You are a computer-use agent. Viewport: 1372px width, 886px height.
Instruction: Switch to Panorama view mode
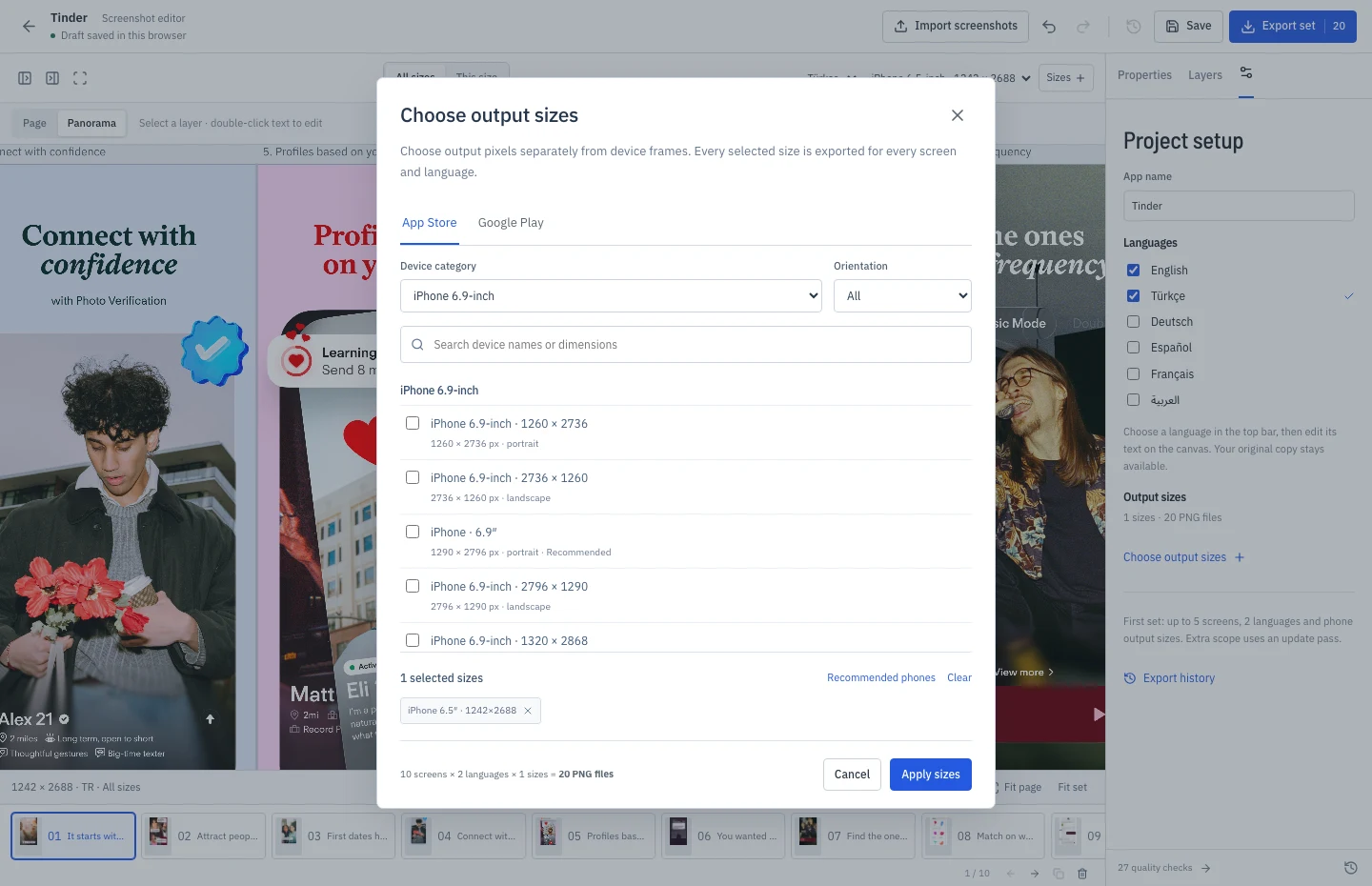(91, 123)
